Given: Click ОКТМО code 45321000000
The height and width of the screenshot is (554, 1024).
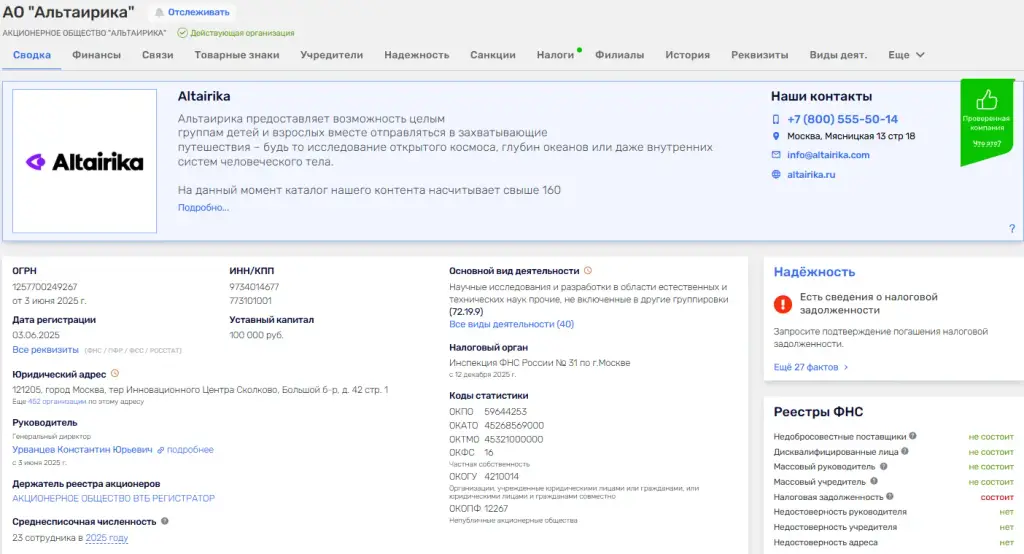Looking at the screenshot, I should coord(513,439).
